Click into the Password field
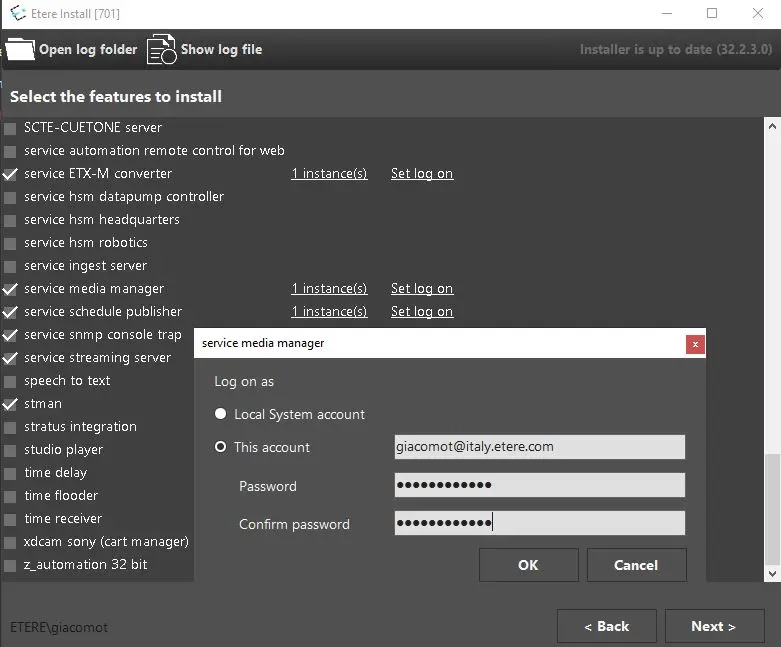The image size is (781, 647). pyautogui.click(x=539, y=486)
